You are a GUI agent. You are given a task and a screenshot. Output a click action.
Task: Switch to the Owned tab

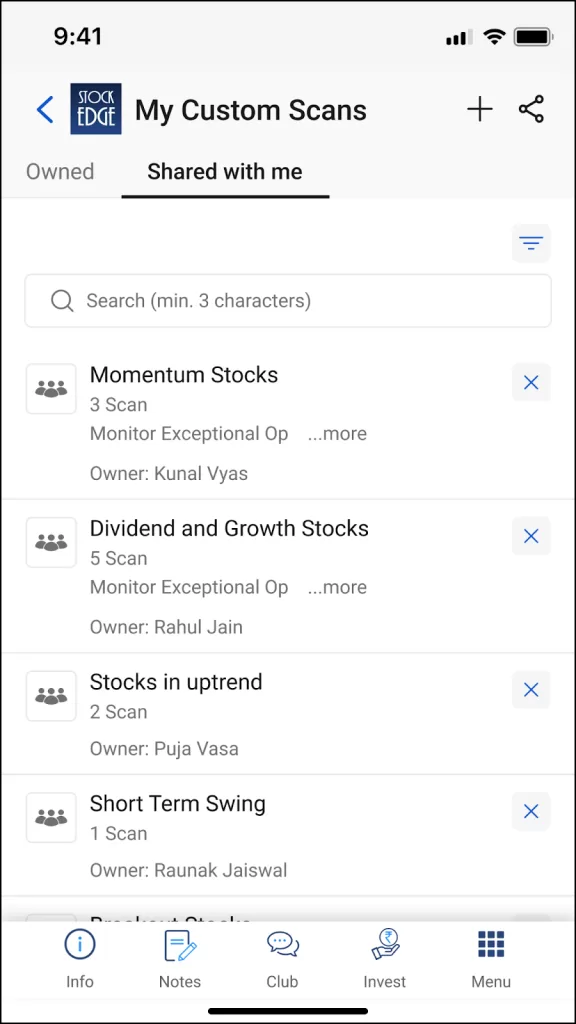60,172
